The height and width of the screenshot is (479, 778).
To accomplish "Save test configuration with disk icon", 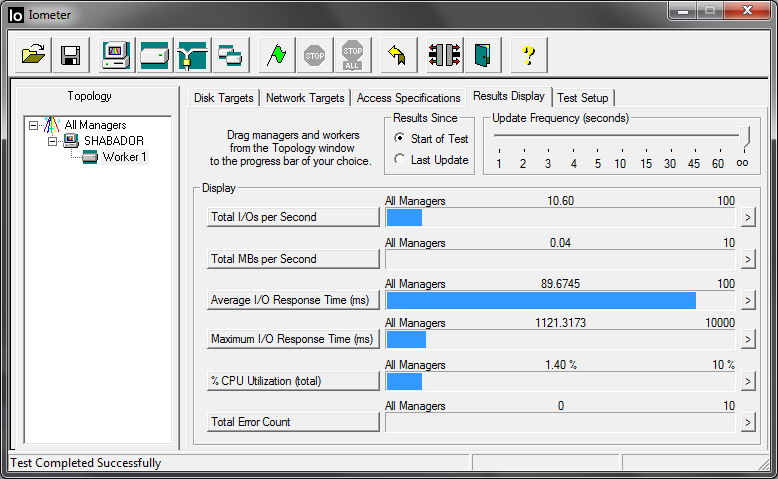I will coord(70,55).
